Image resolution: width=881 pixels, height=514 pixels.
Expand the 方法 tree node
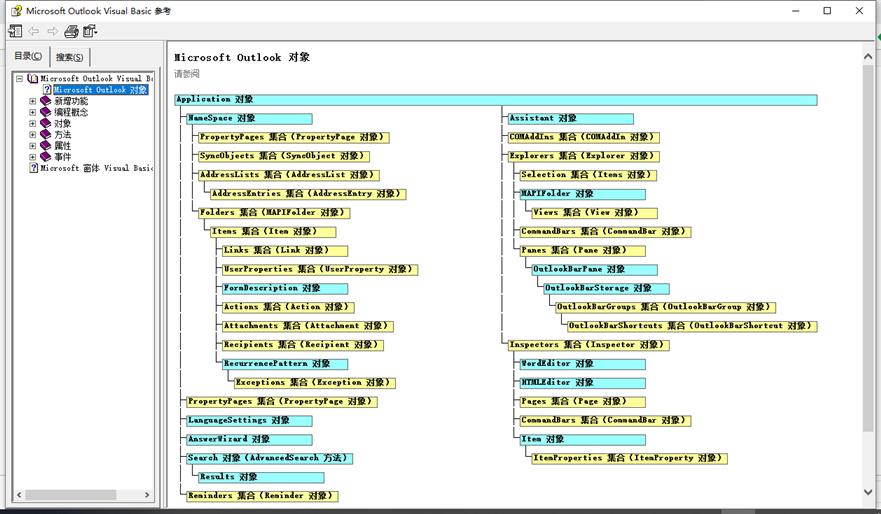coord(33,135)
